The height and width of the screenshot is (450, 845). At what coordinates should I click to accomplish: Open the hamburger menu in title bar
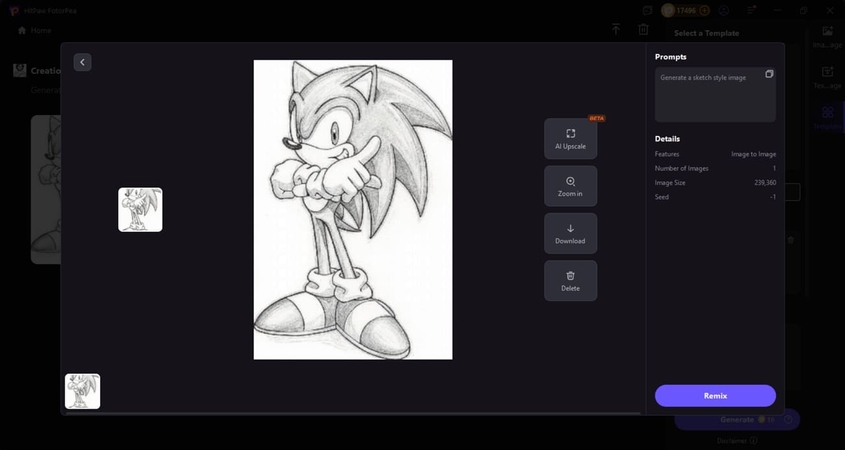pyautogui.click(x=752, y=10)
